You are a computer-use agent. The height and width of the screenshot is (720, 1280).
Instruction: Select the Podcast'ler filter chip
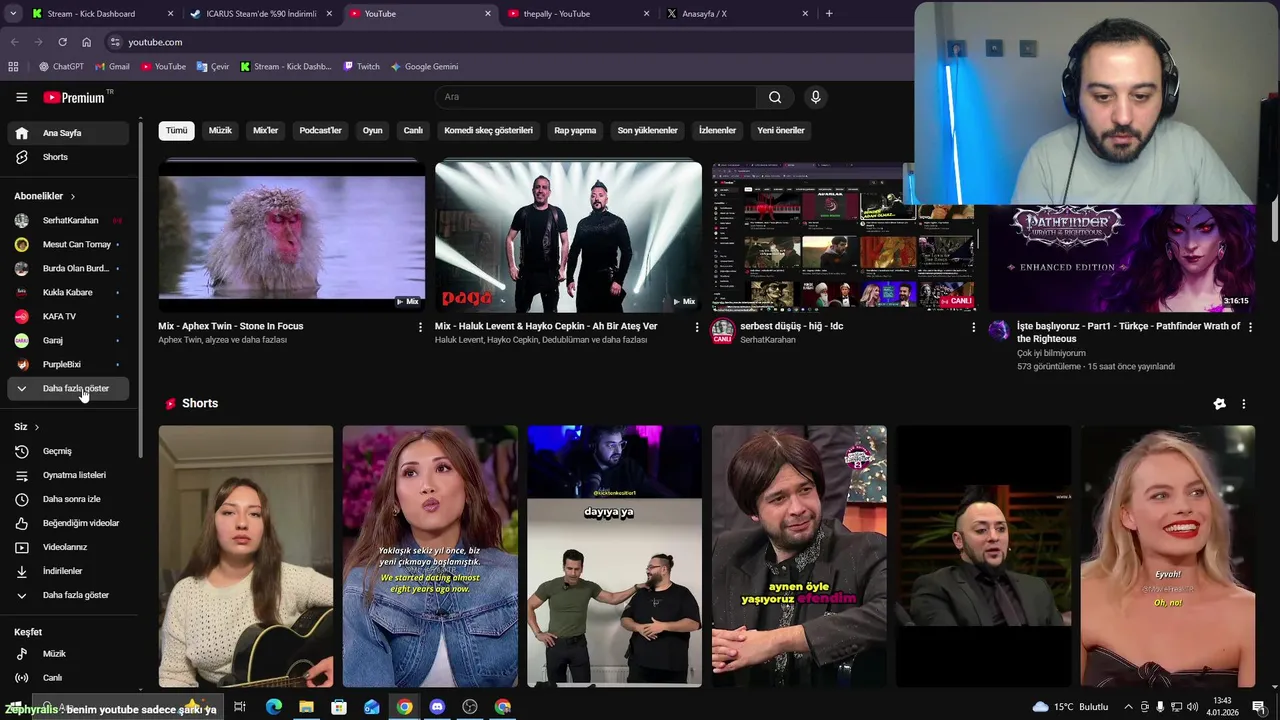320,130
